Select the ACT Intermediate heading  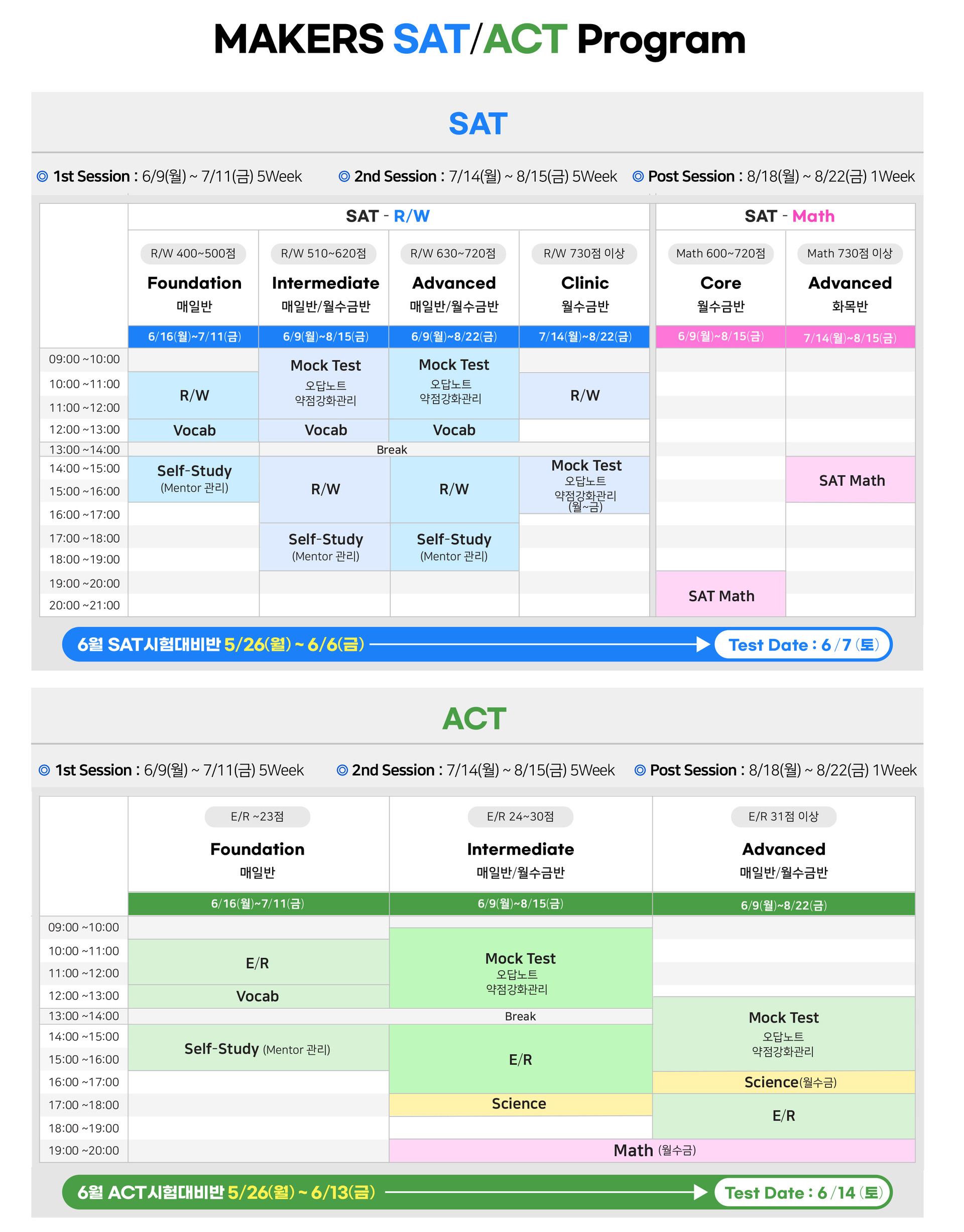(x=520, y=849)
